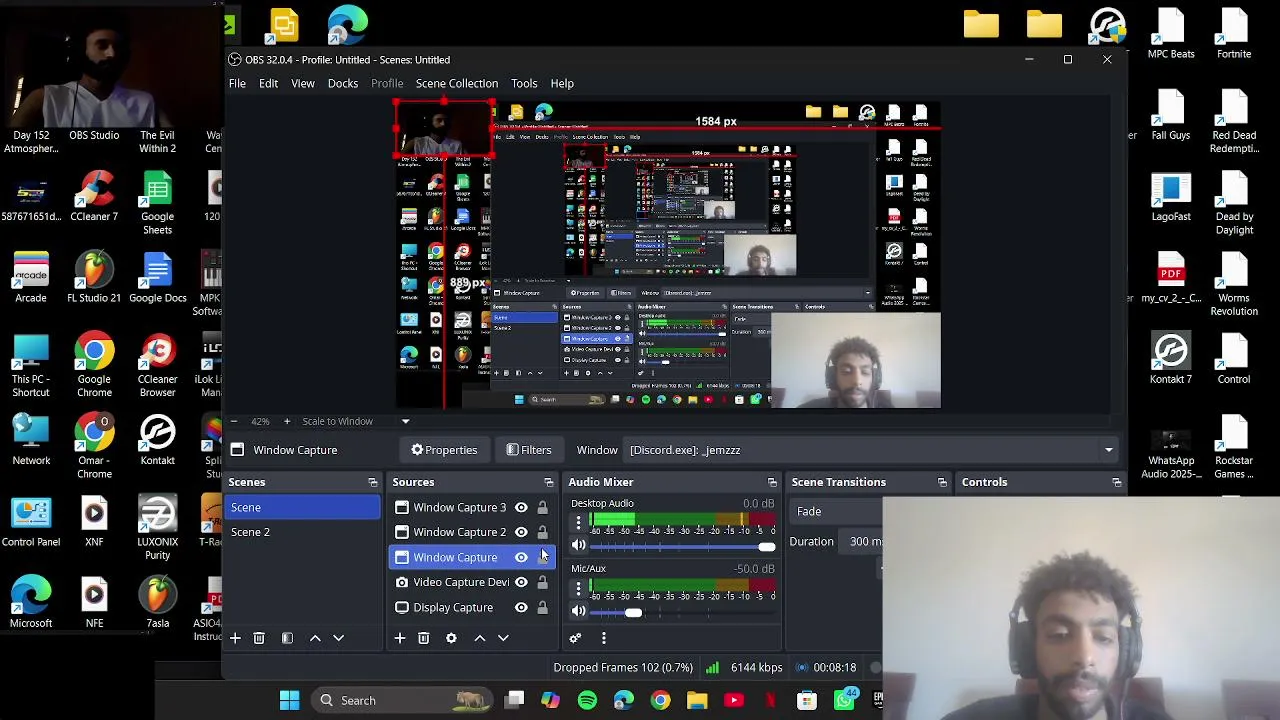Mute Desktop Audio speaker icon
Image resolution: width=1280 pixels, height=720 pixels.
(x=578, y=546)
